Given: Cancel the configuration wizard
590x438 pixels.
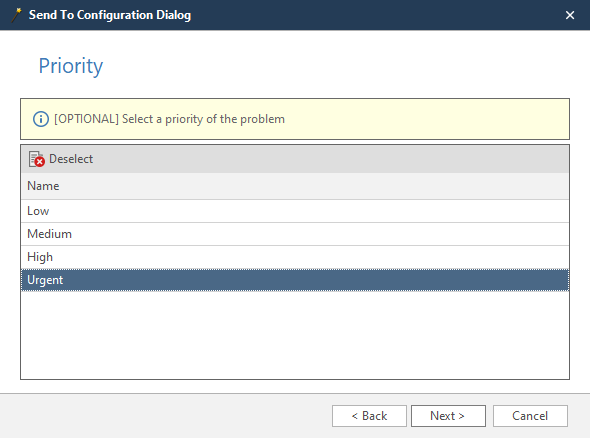Looking at the screenshot, I should click(530, 416).
